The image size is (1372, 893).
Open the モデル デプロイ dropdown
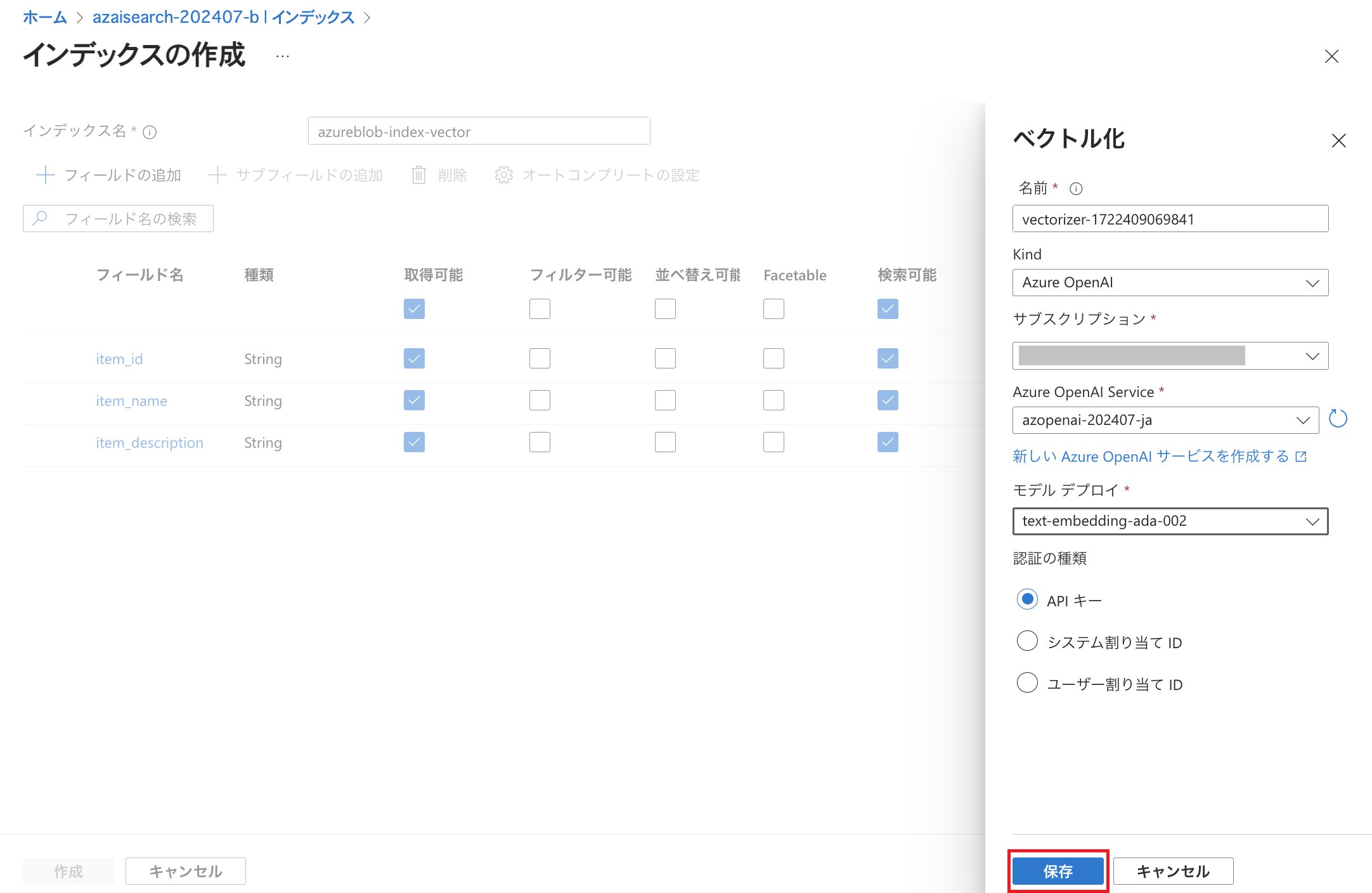(1170, 521)
